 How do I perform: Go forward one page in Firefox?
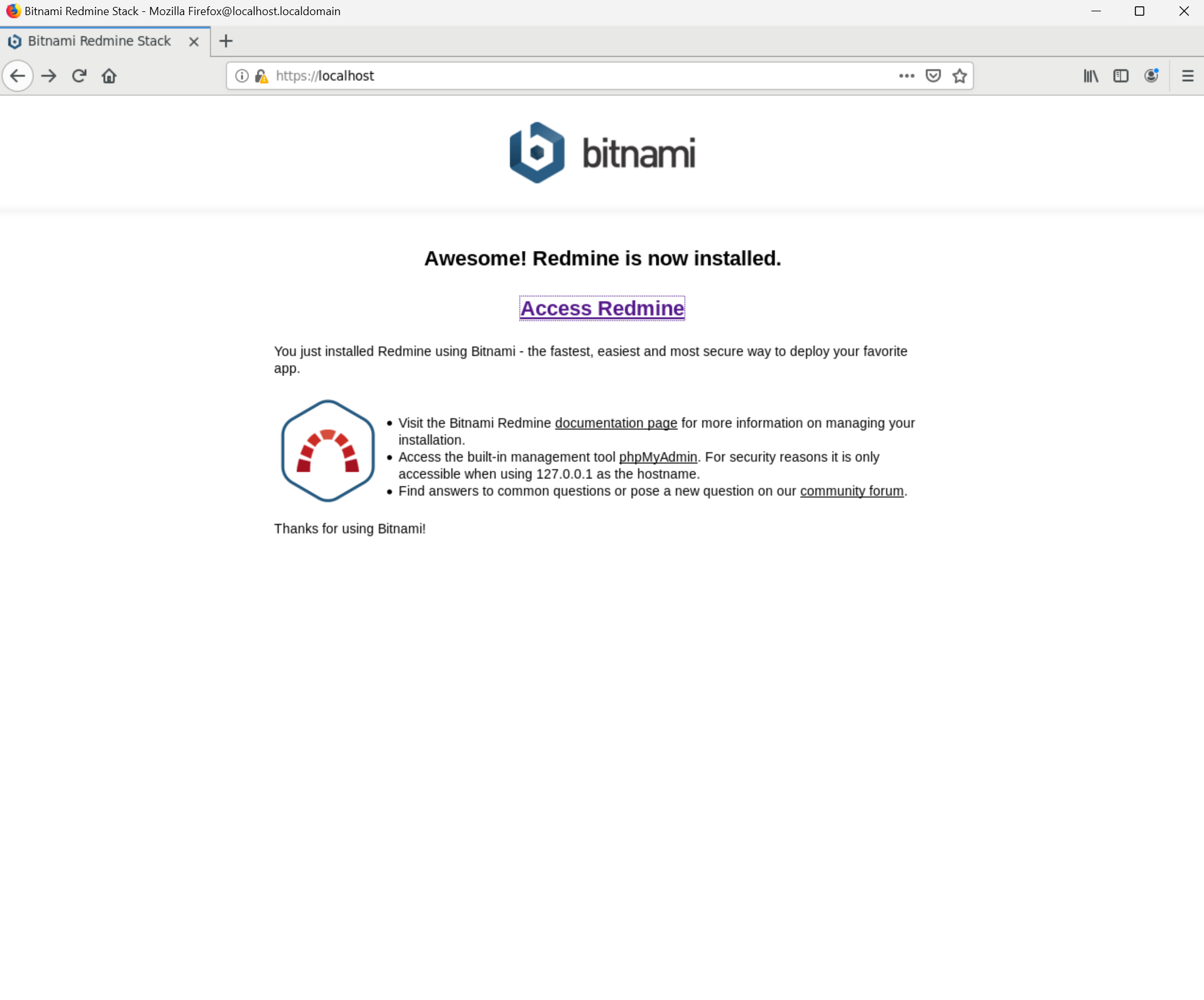[x=48, y=76]
